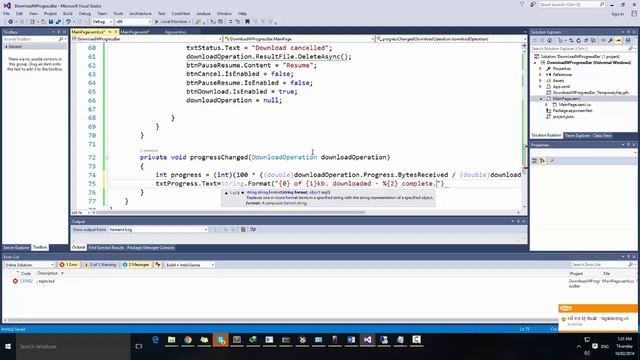Image resolution: width=640 pixels, height=360 pixels.
Task: Open the class navigation dropdown MainPage
Action: coord(299,39)
